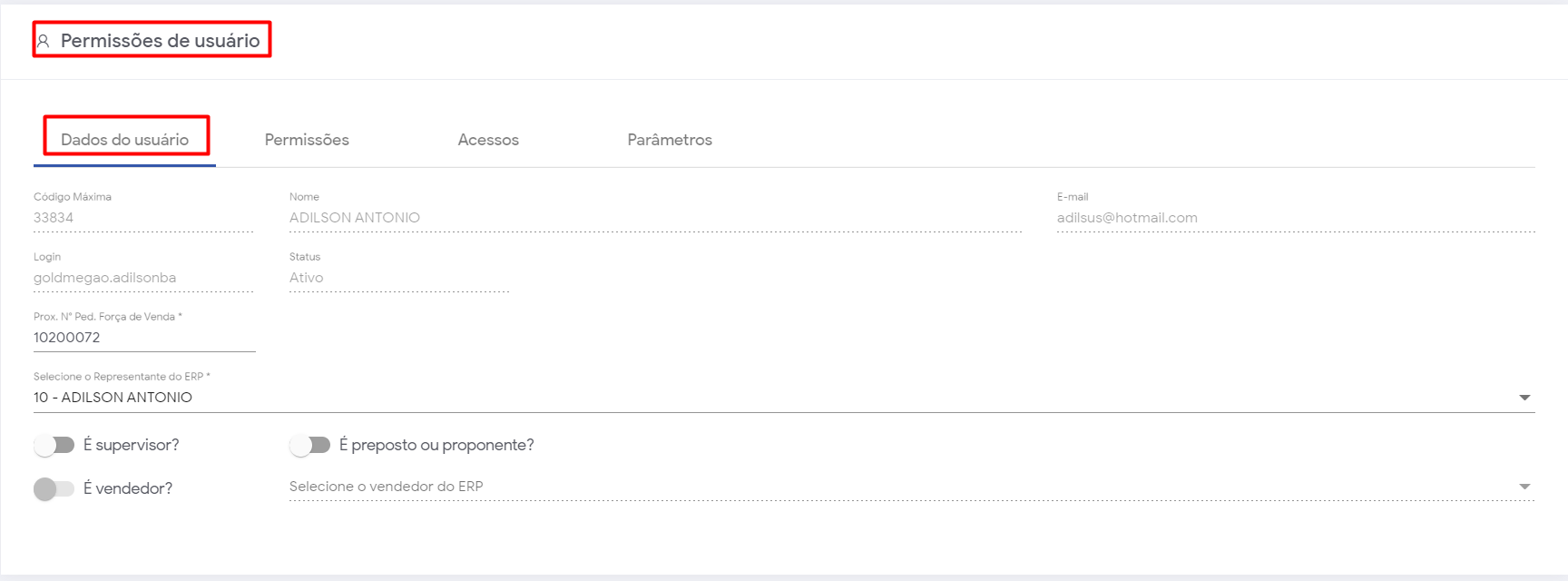
Task: Click the É supervisor? label text
Action: (132, 445)
